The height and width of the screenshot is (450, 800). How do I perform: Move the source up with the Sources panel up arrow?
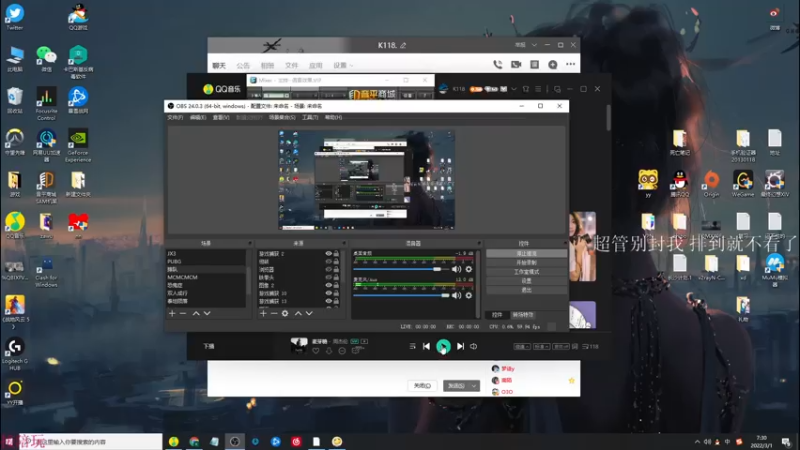298,313
